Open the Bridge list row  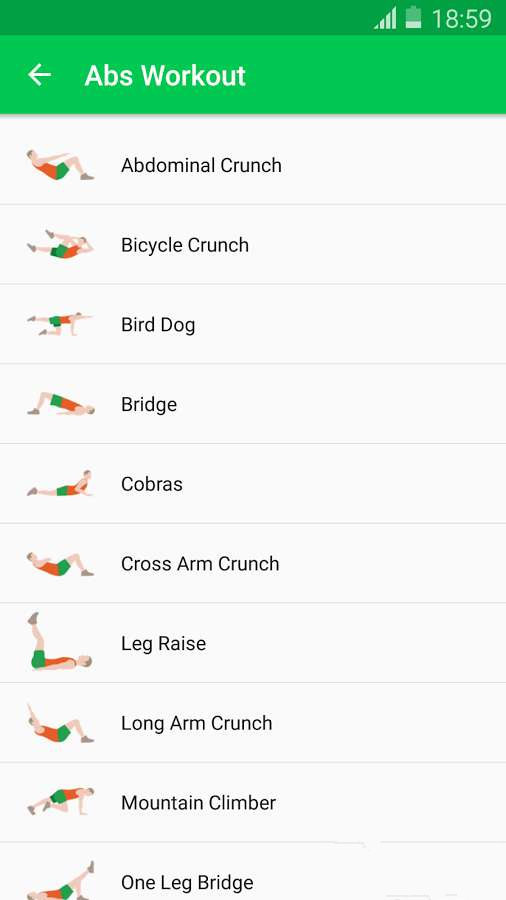tap(253, 404)
